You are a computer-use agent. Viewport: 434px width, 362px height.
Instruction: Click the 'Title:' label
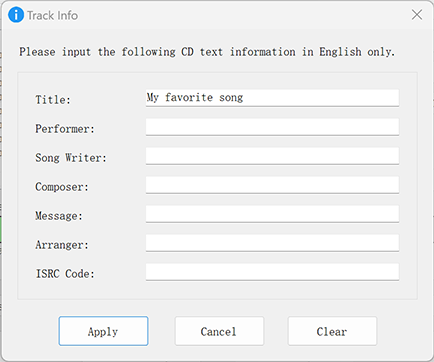[x=53, y=100]
